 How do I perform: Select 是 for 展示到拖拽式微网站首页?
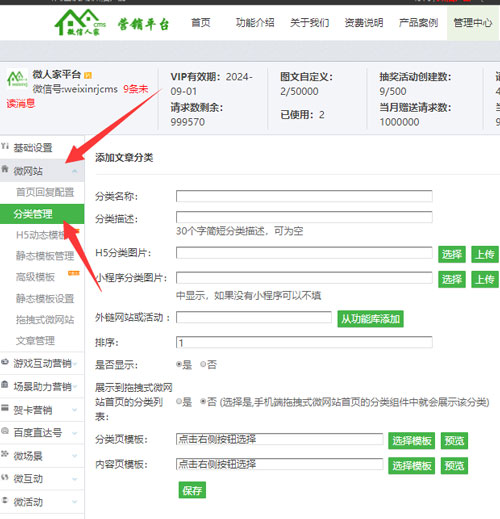click(179, 402)
